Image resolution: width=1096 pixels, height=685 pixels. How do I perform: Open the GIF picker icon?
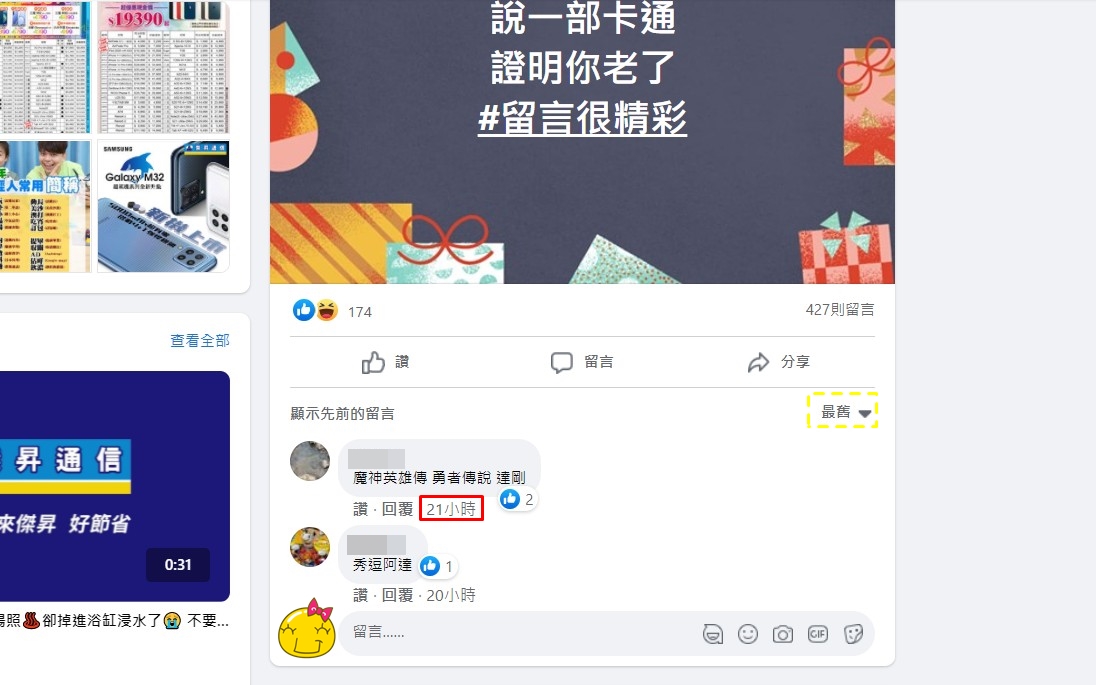click(x=818, y=634)
